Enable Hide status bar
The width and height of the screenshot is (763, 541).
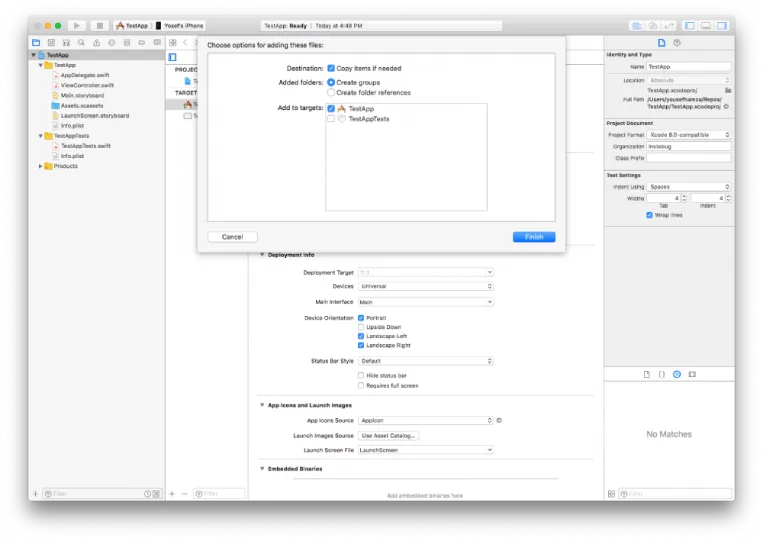click(x=361, y=376)
